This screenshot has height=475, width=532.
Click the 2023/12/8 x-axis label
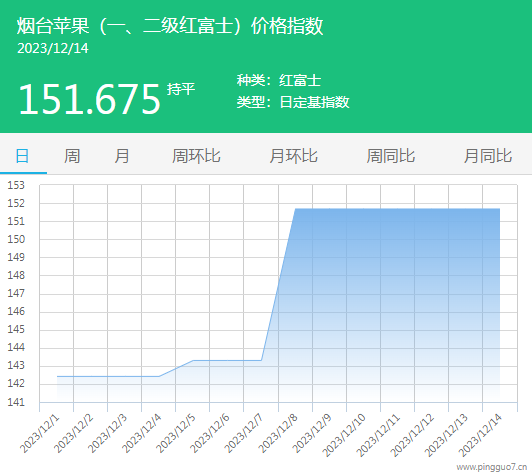click(x=278, y=433)
